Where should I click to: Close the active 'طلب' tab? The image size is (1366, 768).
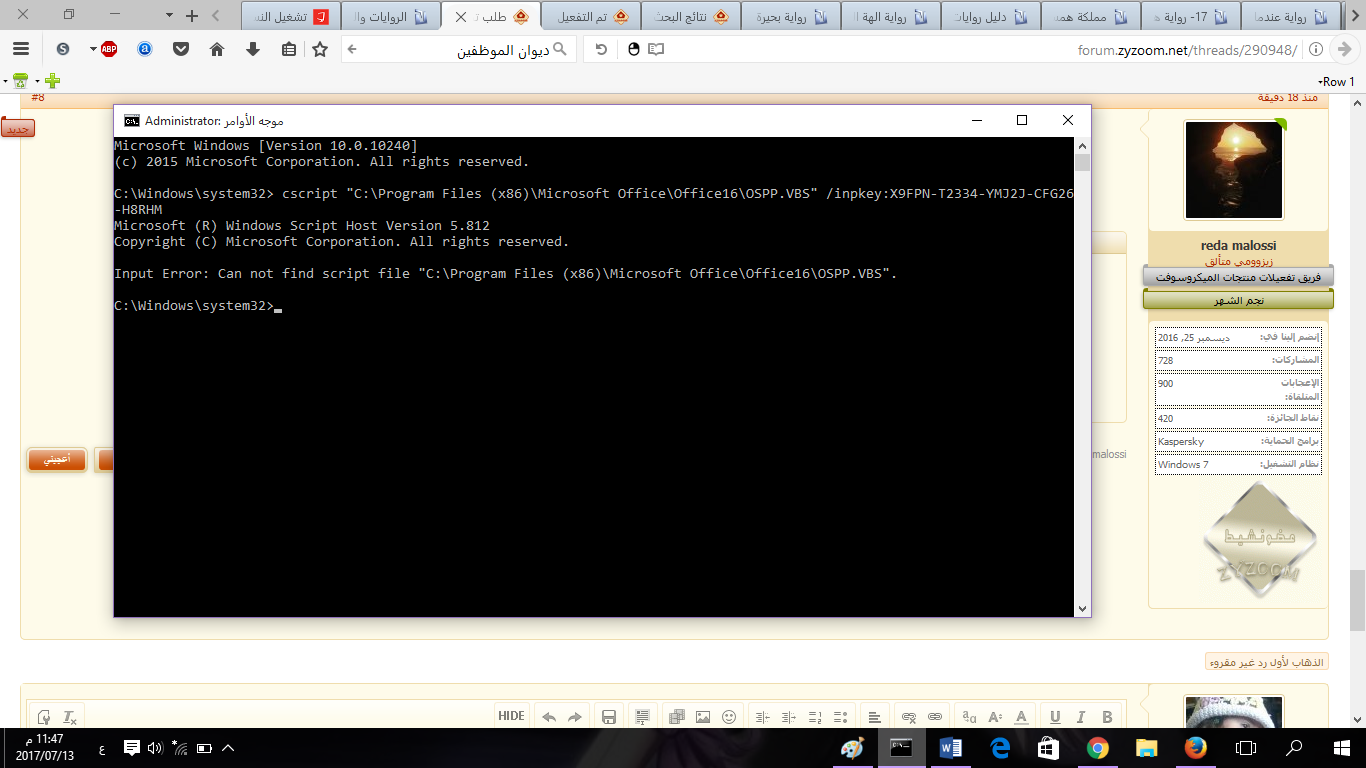(x=461, y=17)
